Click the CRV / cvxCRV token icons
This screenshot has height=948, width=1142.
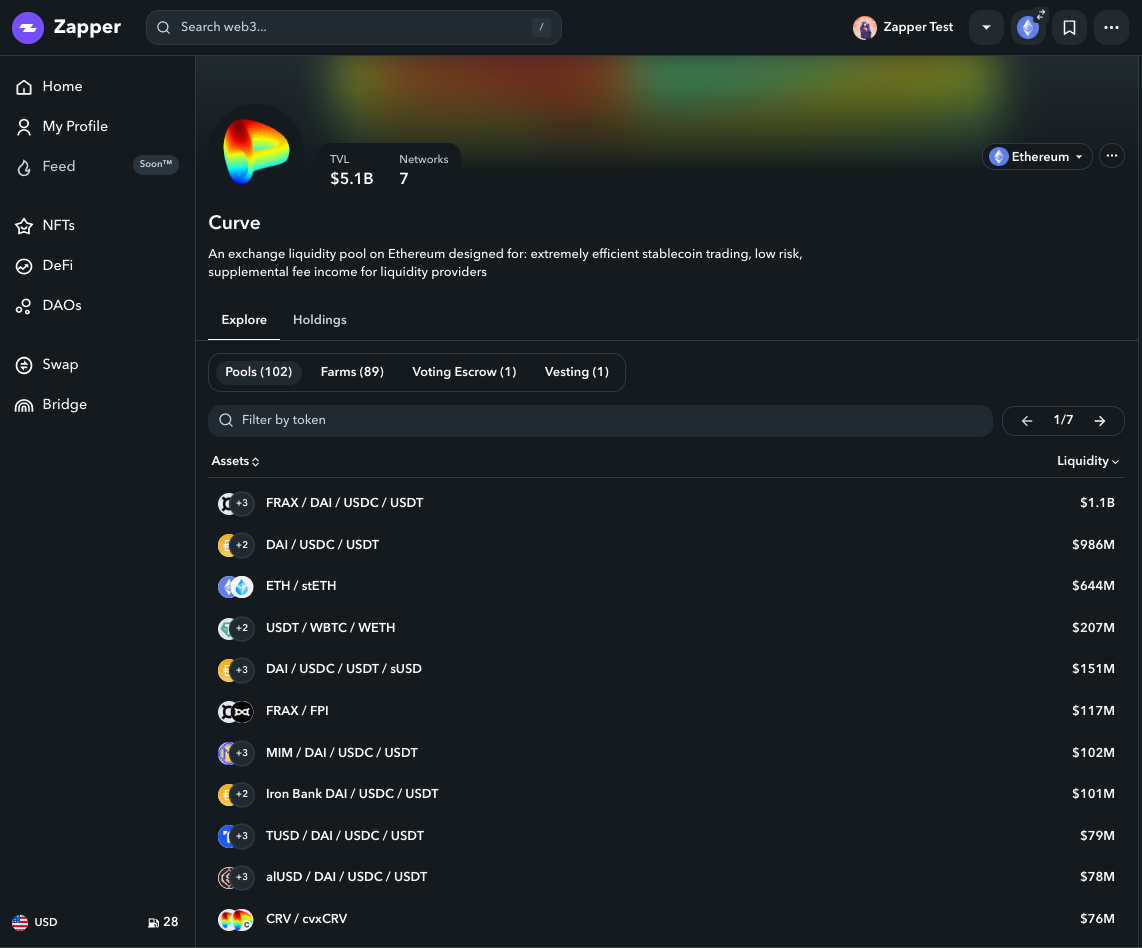coord(235,920)
